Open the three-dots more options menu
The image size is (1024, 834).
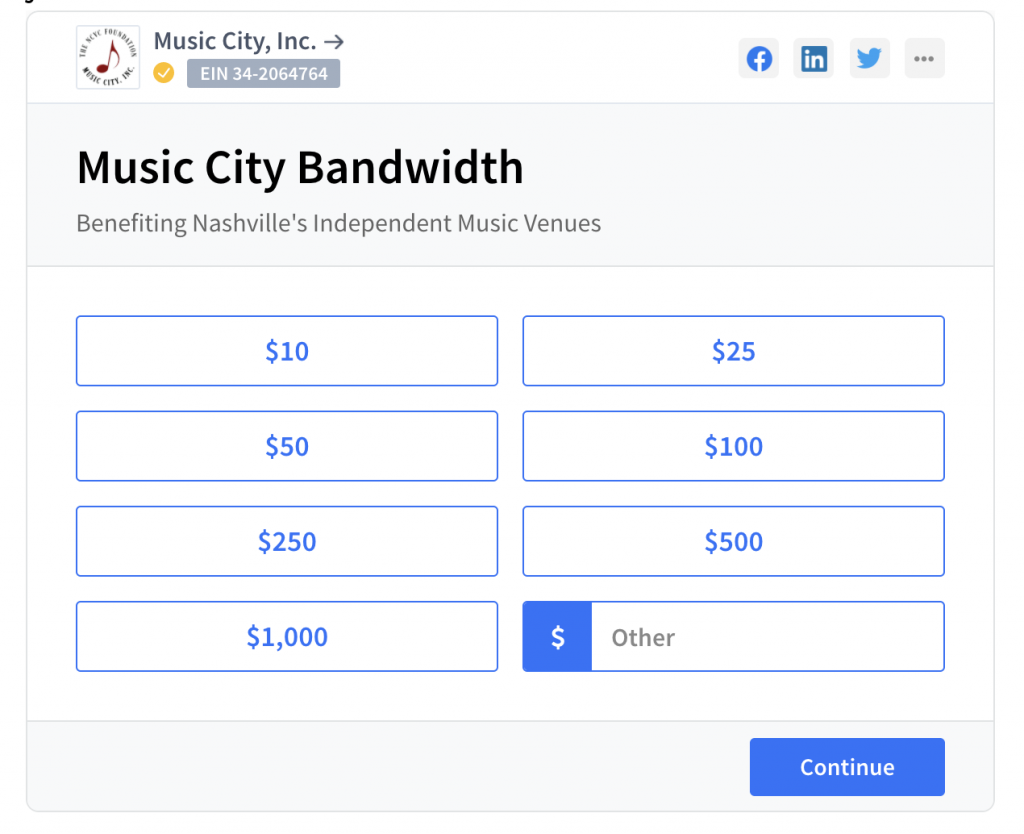pyautogui.click(x=924, y=59)
